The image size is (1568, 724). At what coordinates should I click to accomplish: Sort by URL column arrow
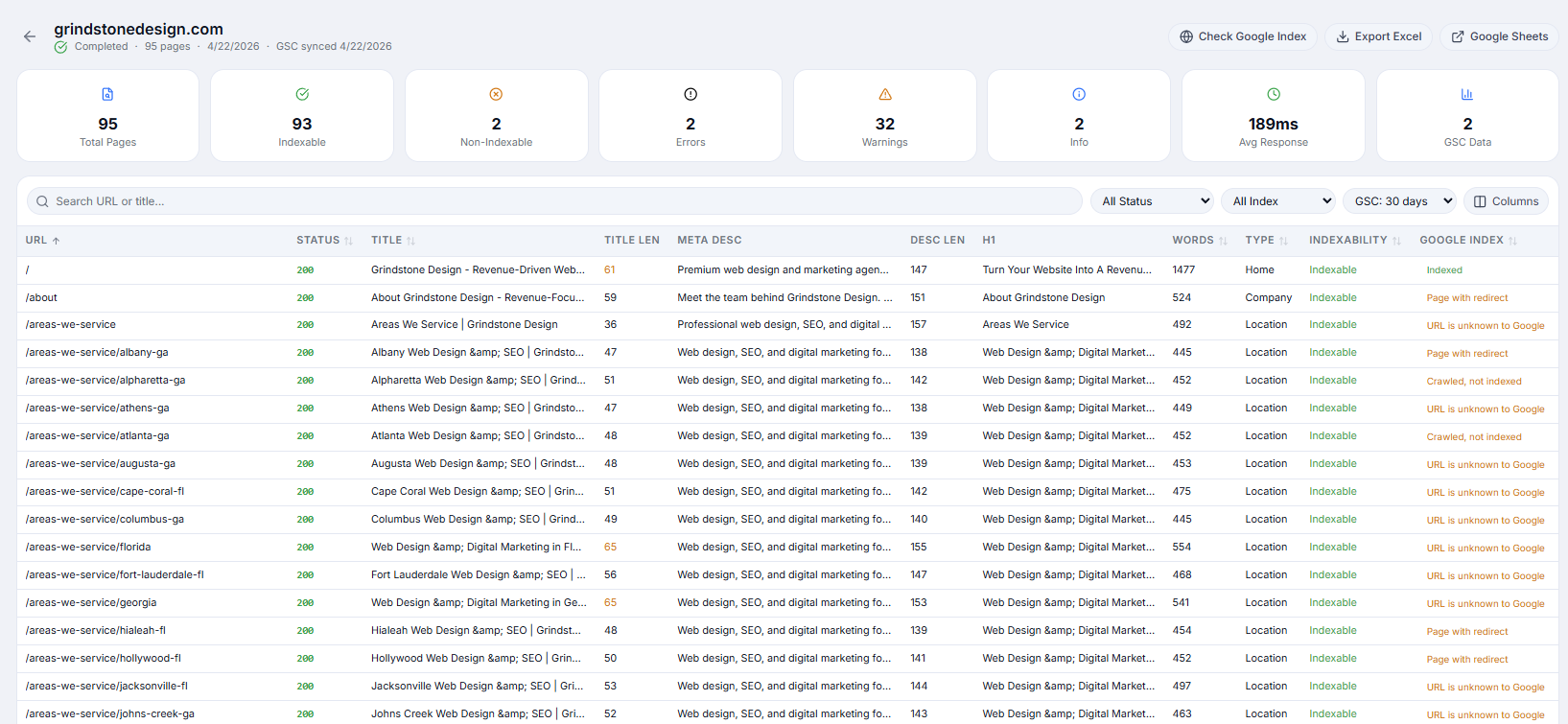(x=57, y=241)
